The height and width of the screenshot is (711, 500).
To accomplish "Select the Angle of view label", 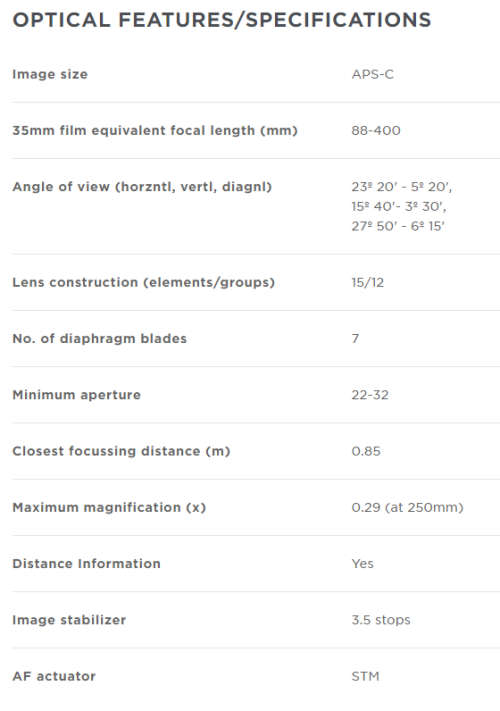I will pyautogui.click(x=142, y=187).
